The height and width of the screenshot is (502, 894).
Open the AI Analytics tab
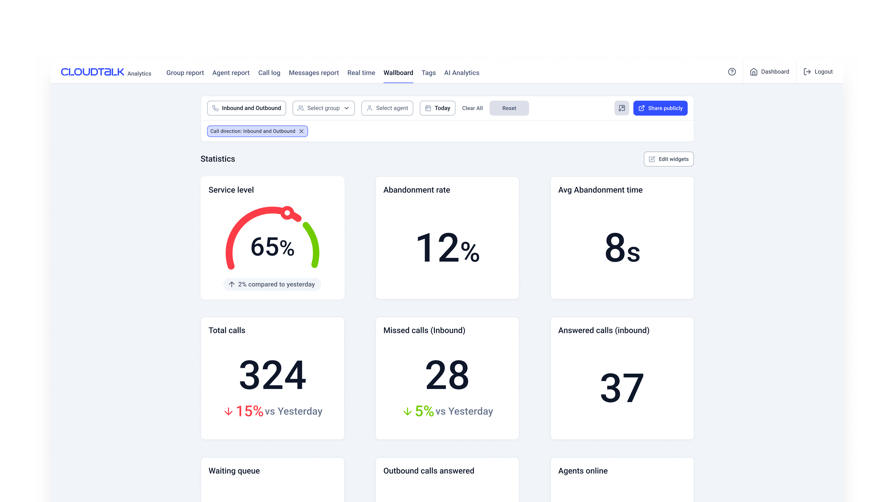pos(462,73)
